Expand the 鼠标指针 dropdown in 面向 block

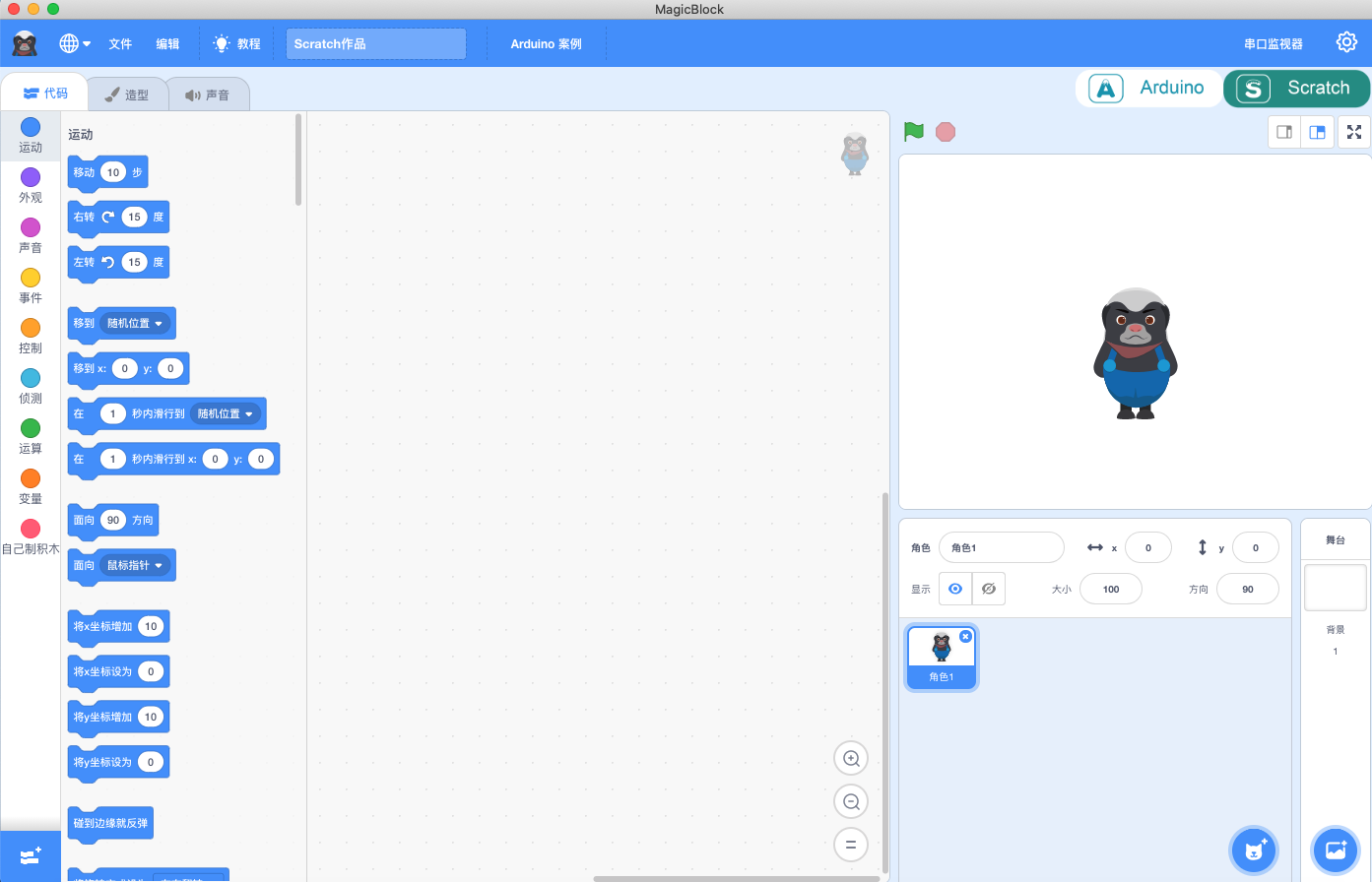tap(136, 565)
